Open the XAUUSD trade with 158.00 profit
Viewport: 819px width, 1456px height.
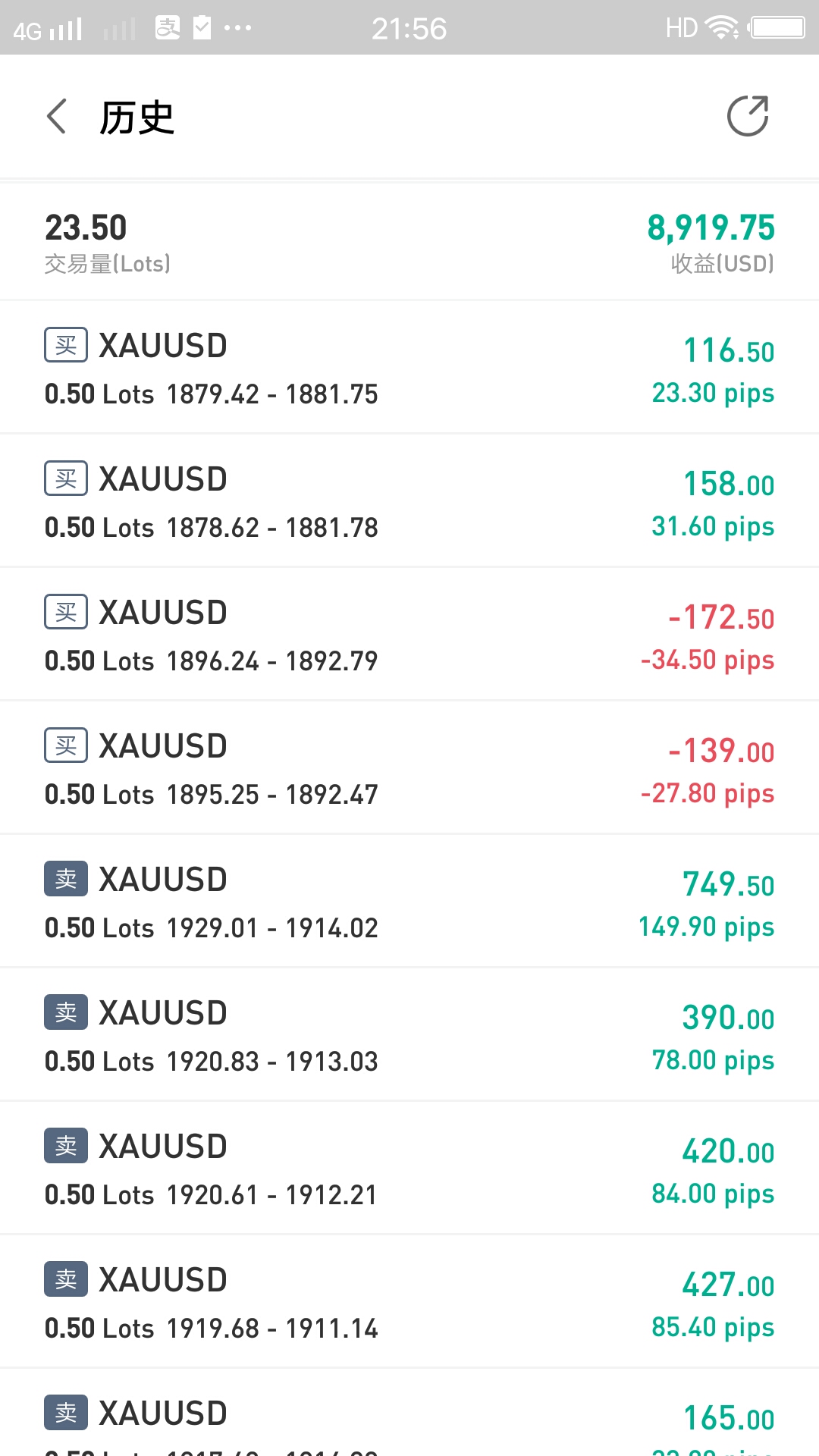pos(409,501)
